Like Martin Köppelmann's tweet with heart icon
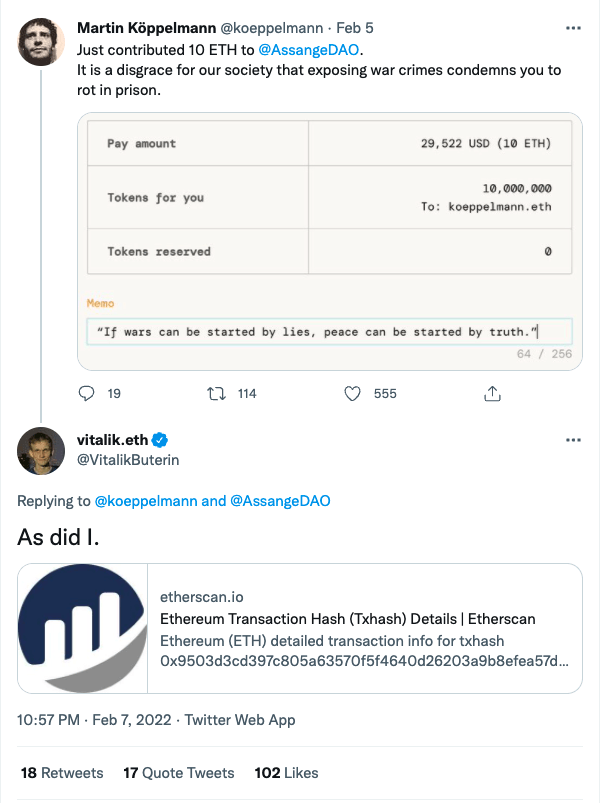614x803 pixels. 352,394
